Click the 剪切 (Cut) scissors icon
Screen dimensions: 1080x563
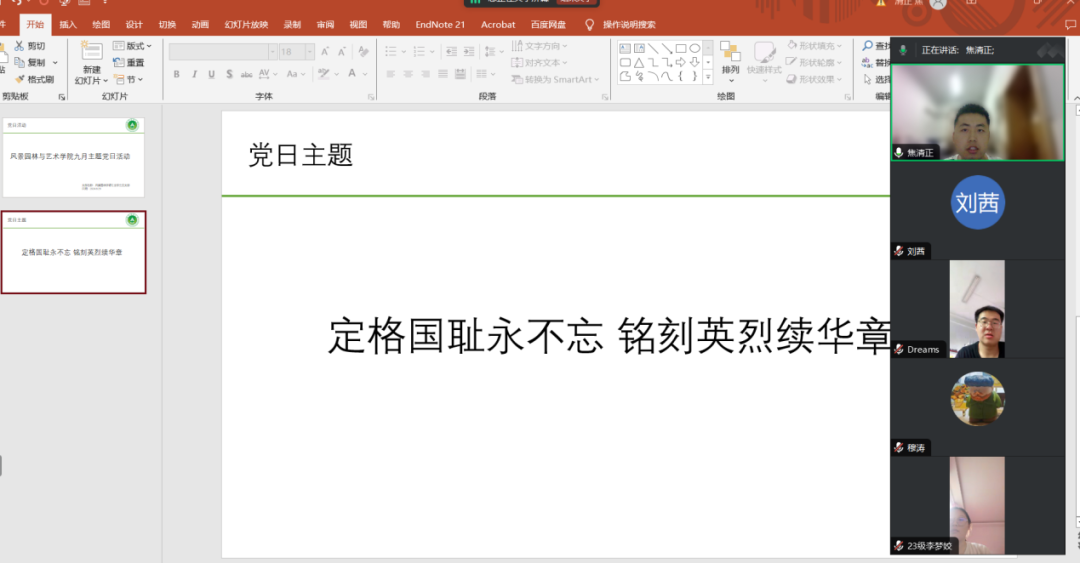20,46
